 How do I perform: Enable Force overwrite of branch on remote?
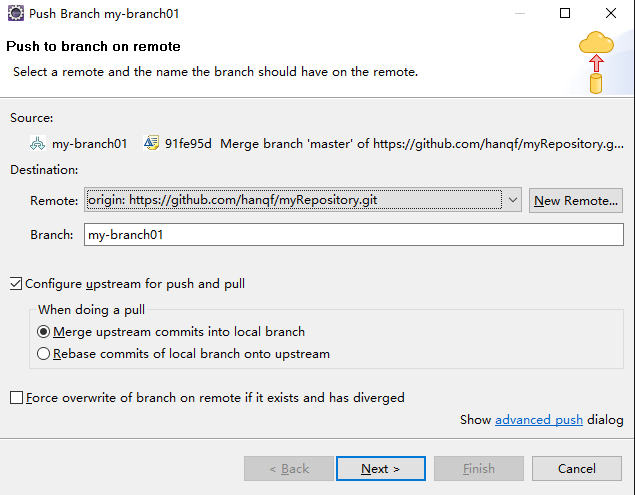tap(16, 397)
